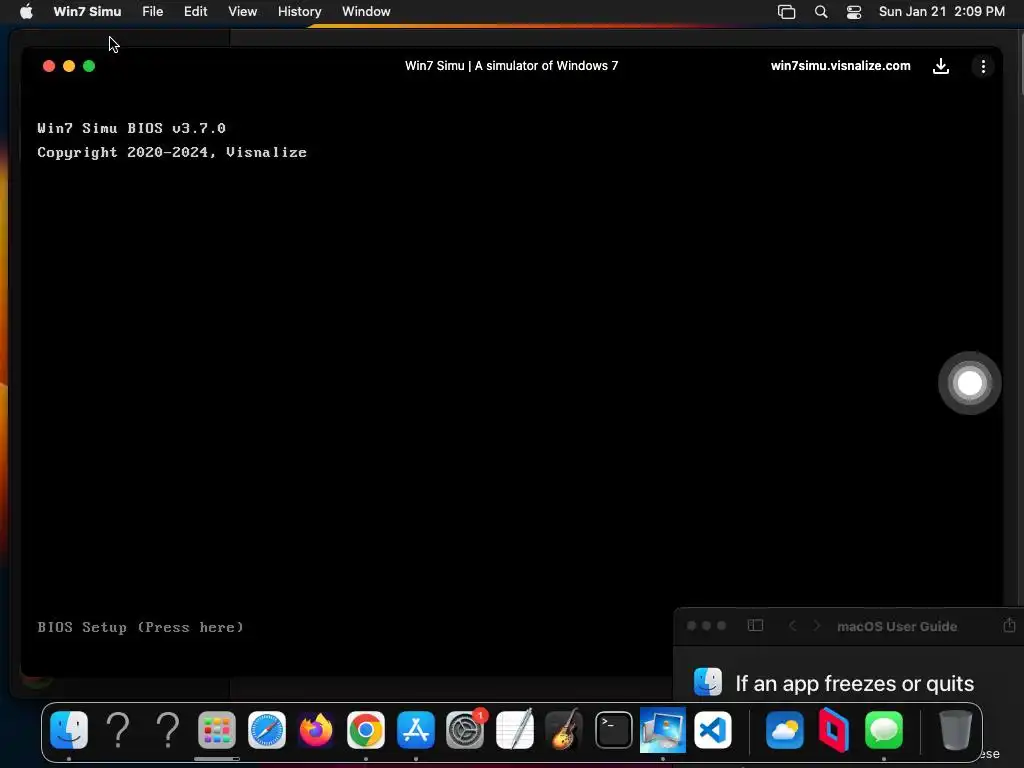1024x768 pixels.
Task: Click the Stage Manager icon in menu bar
Action: click(786, 12)
